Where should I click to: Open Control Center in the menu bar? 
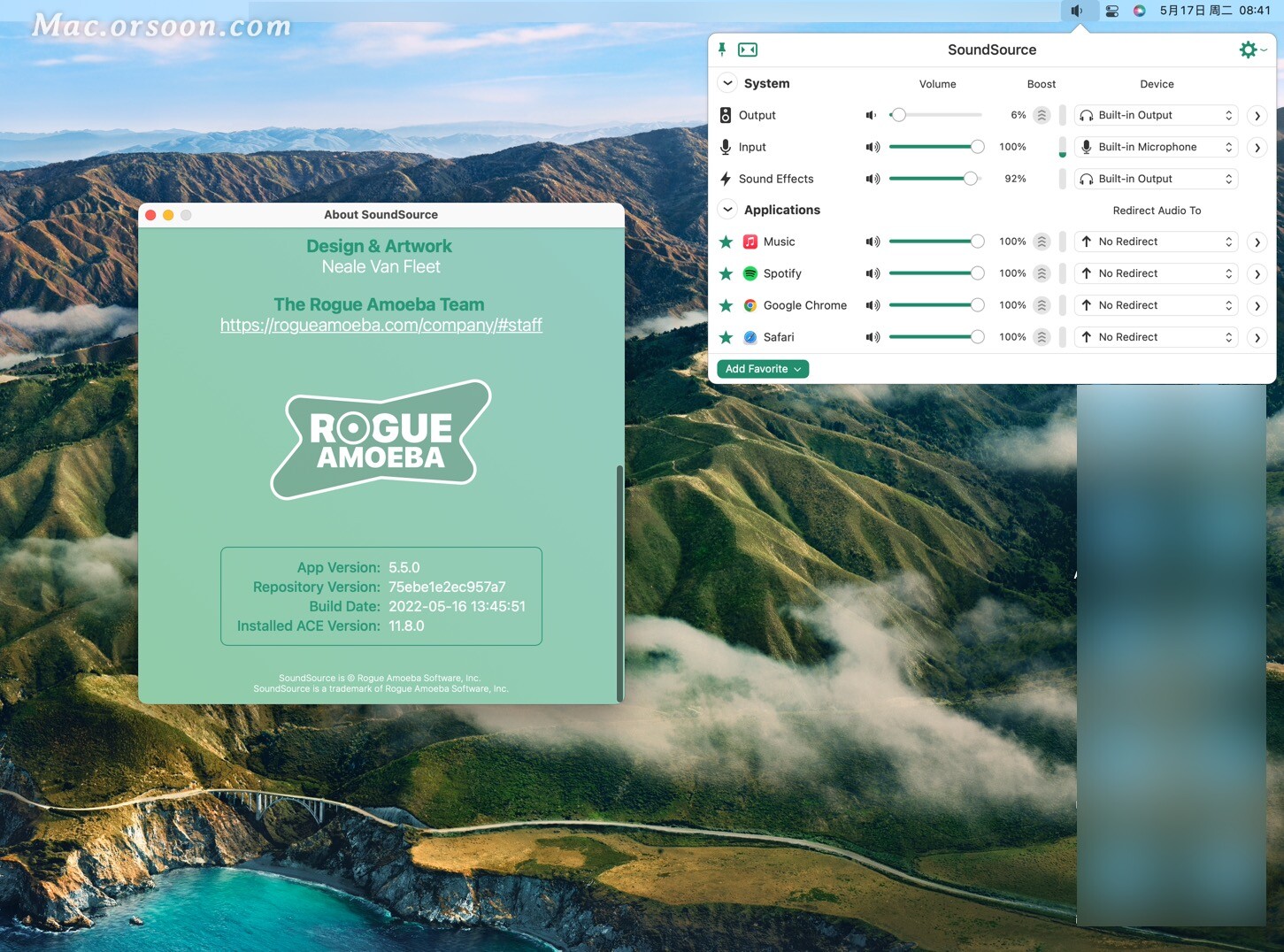(x=1112, y=11)
